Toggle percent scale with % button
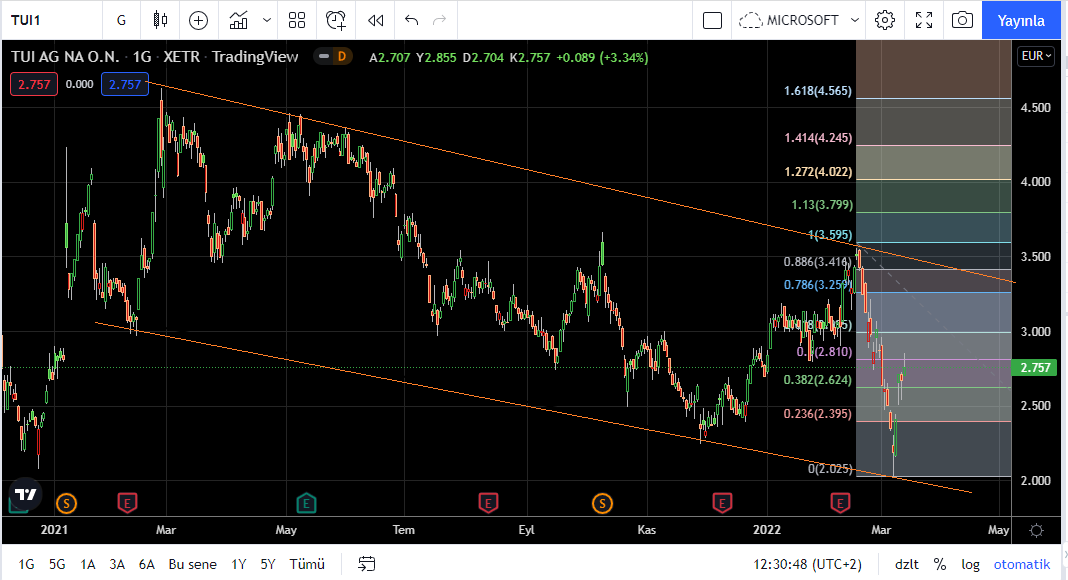Screen dimensions: 1068x580 click(940, 564)
